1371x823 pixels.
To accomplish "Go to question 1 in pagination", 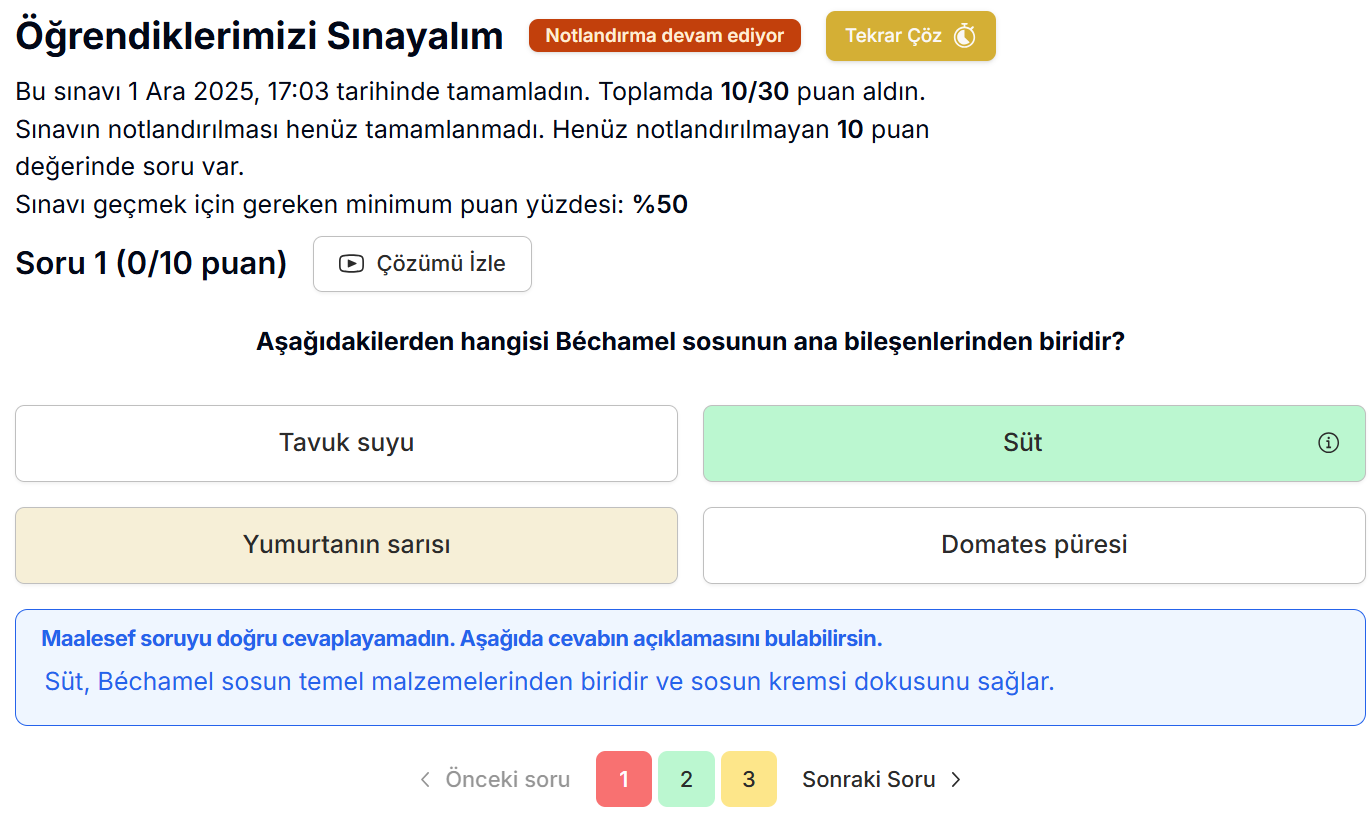I will [x=624, y=779].
